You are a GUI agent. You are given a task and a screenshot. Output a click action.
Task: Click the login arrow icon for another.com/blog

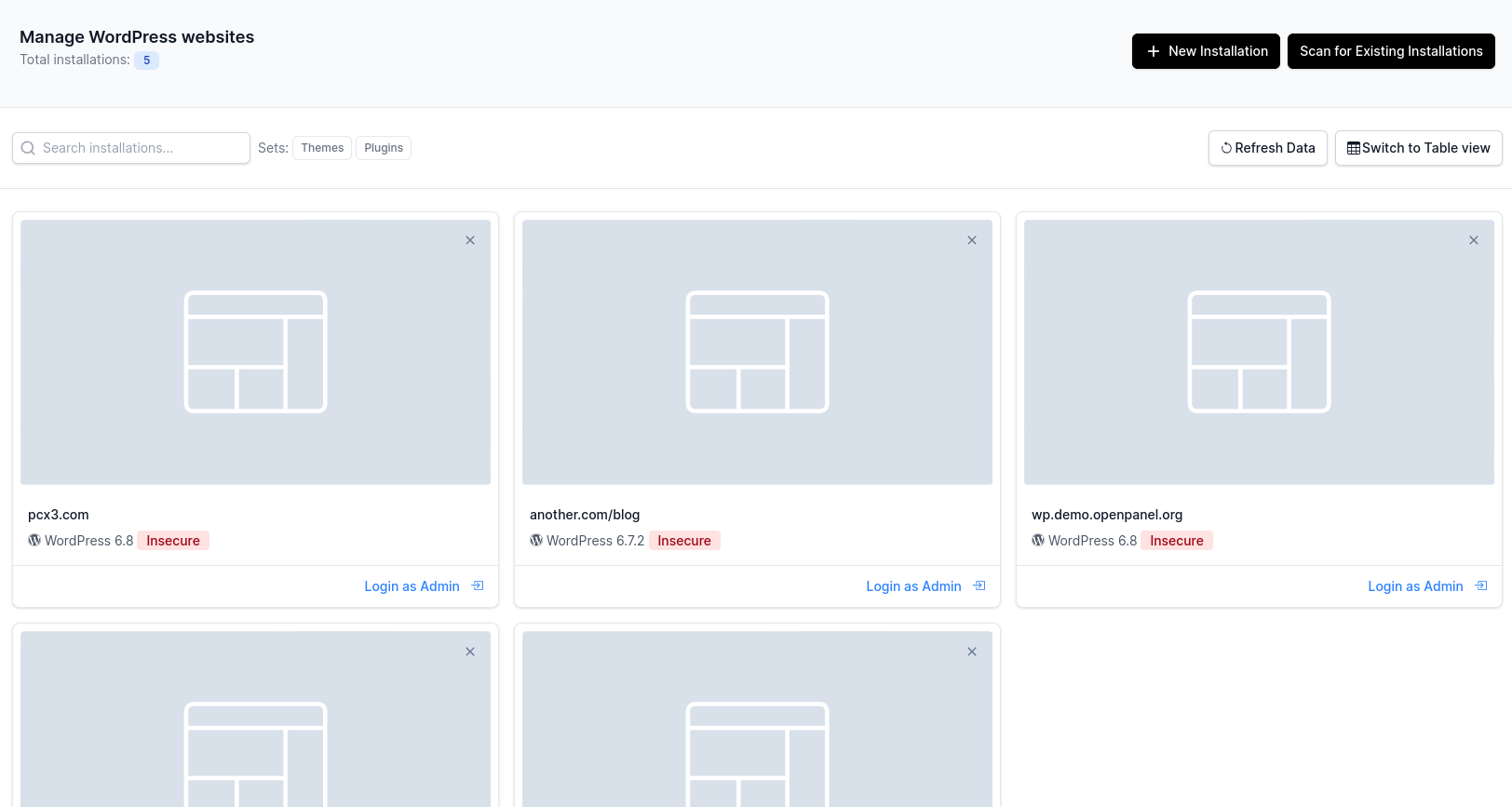click(x=979, y=585)
